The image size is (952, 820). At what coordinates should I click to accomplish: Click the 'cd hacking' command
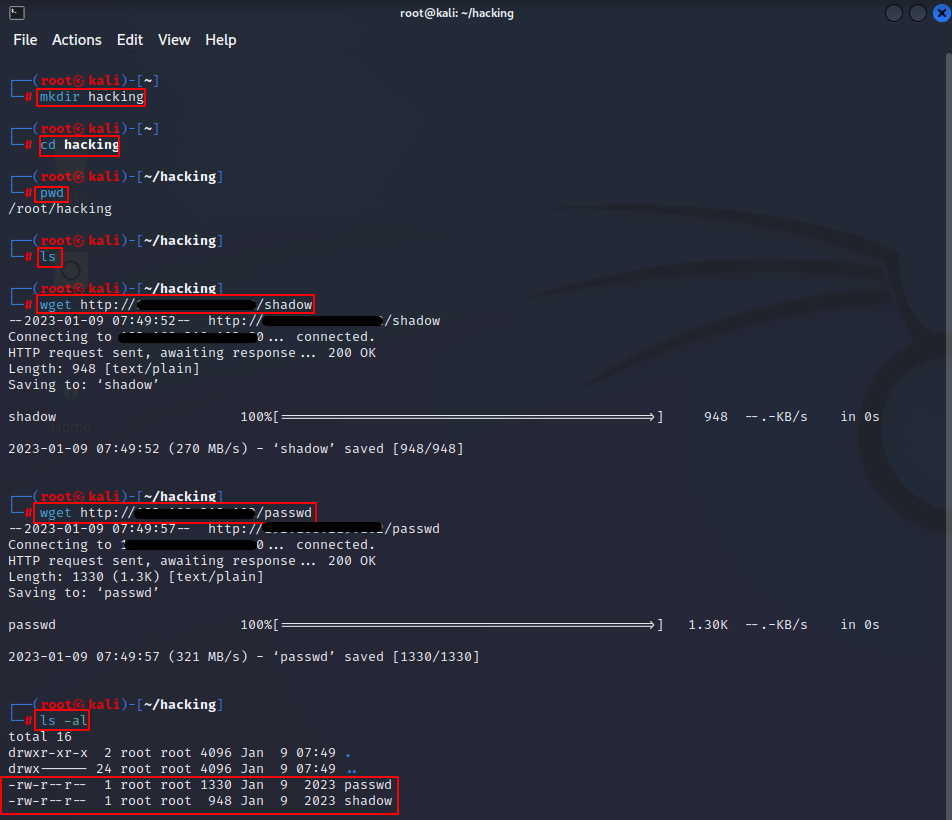(x=79, y=145)
